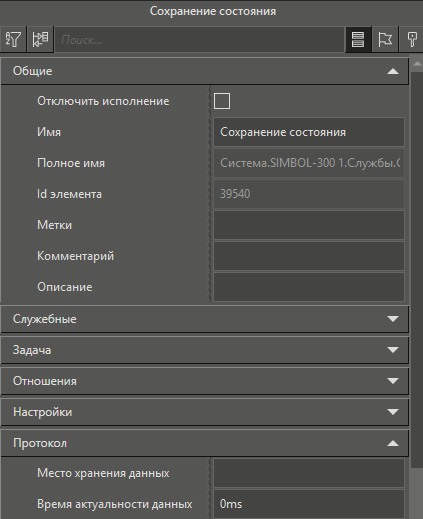Image resolution: width=423 pixels, height=519 pixels.
Task: Expand the Отношения section
Action: [x=205, y=381]
